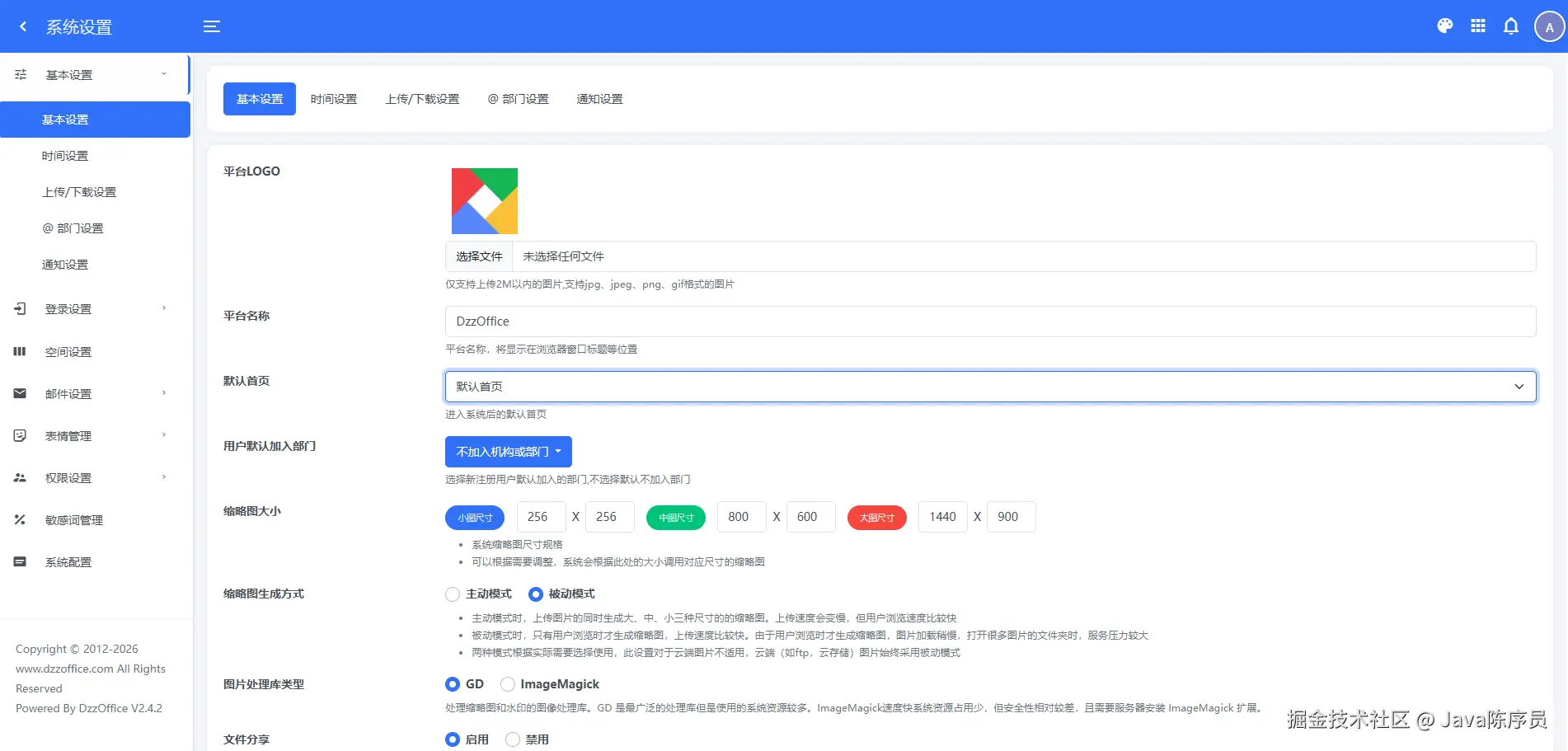
Task: Click the people icon beside 权限设置
Action: 20,478
